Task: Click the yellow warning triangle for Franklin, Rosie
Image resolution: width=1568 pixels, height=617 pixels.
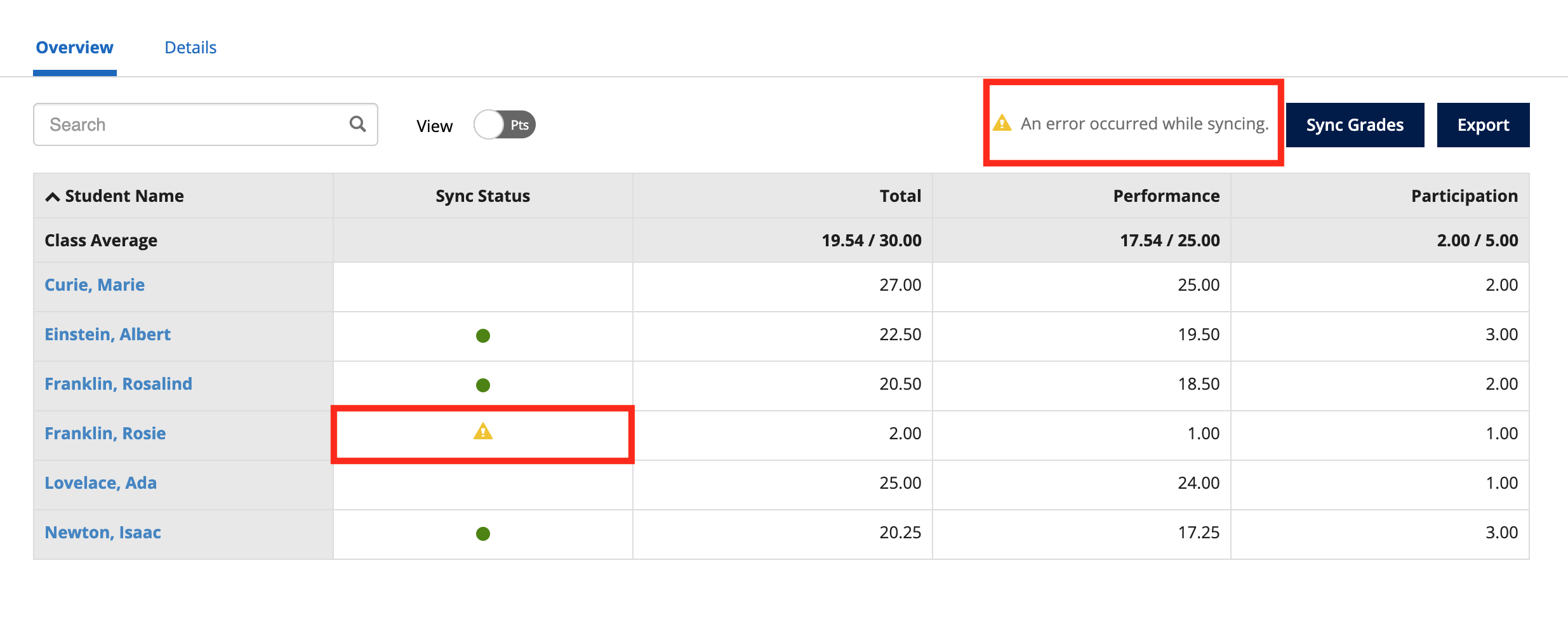Action: pos(482,432)
